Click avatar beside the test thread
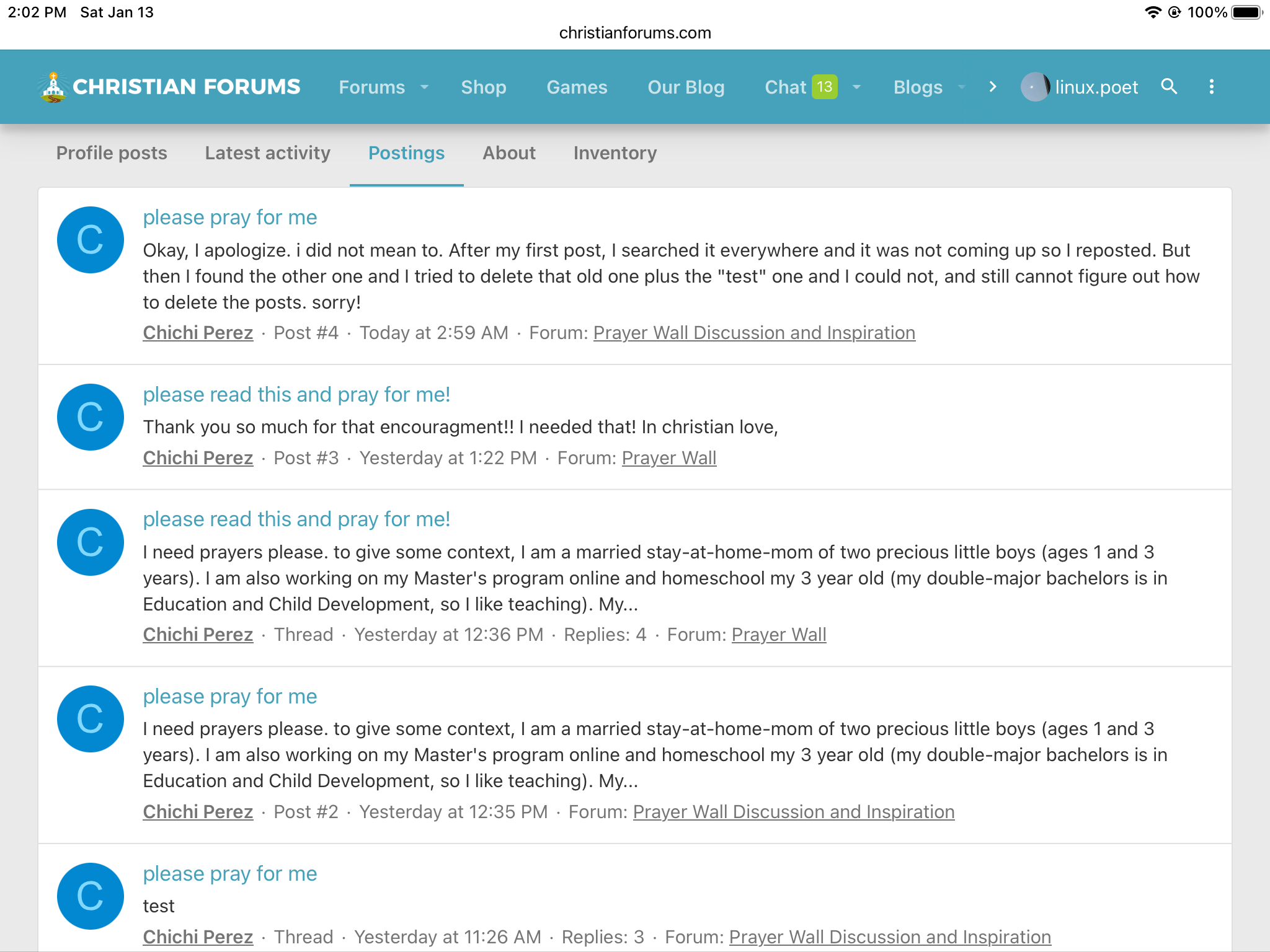Image resolution: width=1270 pixels, height=952 pixels. pyautogui.click(x=91, y=896)
